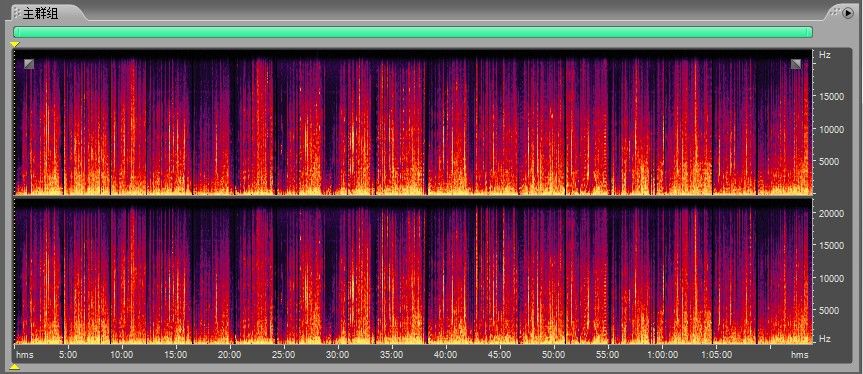This screenshot has height=374, width=863.
Task: Click the 1:00:00 mark on the time ruler
Action: pyautogui.click(x=662, y=355)
